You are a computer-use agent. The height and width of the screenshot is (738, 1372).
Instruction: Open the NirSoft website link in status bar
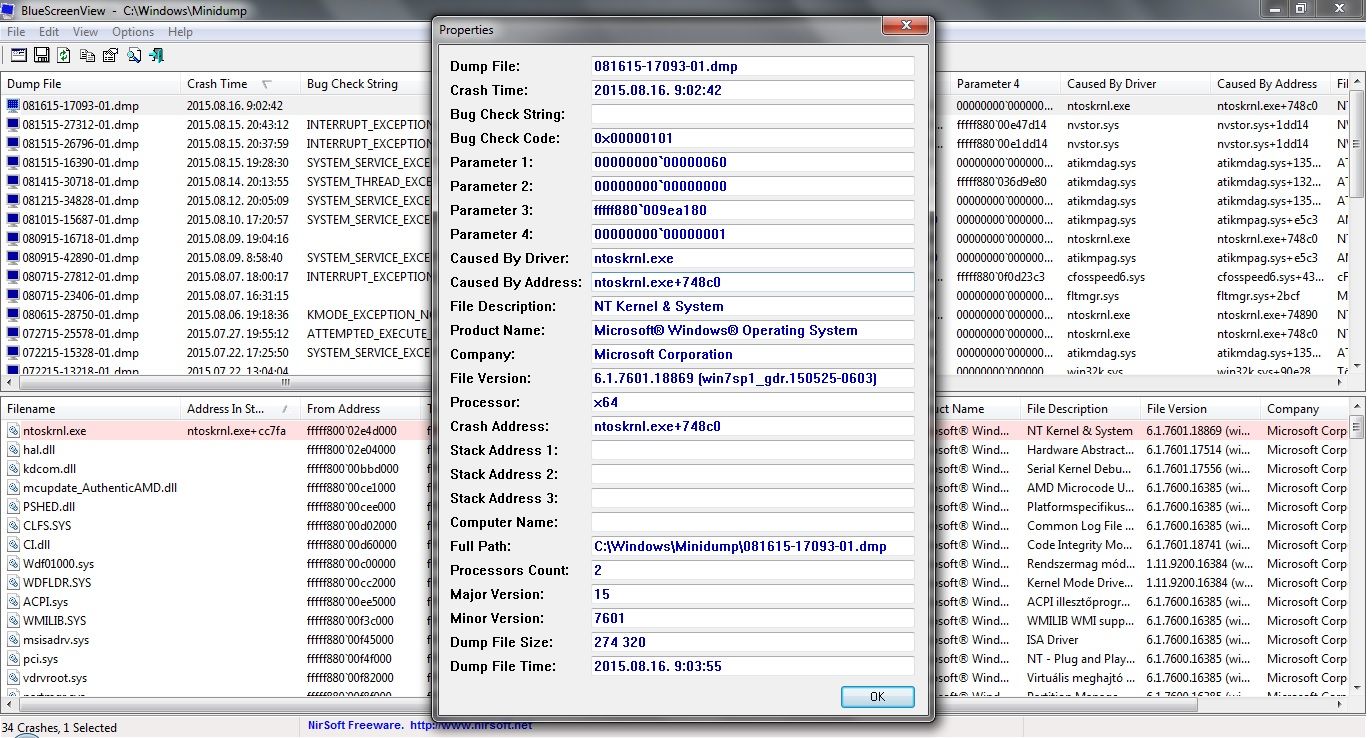[470, 725]
